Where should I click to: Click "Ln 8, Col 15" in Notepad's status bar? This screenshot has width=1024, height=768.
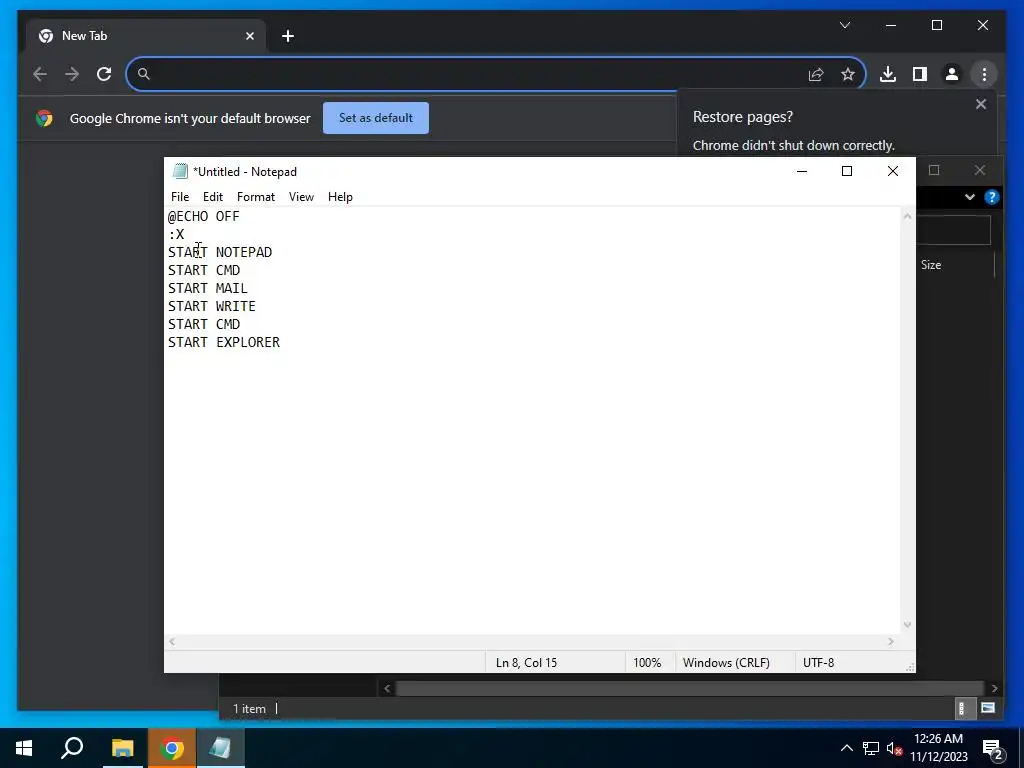pos(526,662)
